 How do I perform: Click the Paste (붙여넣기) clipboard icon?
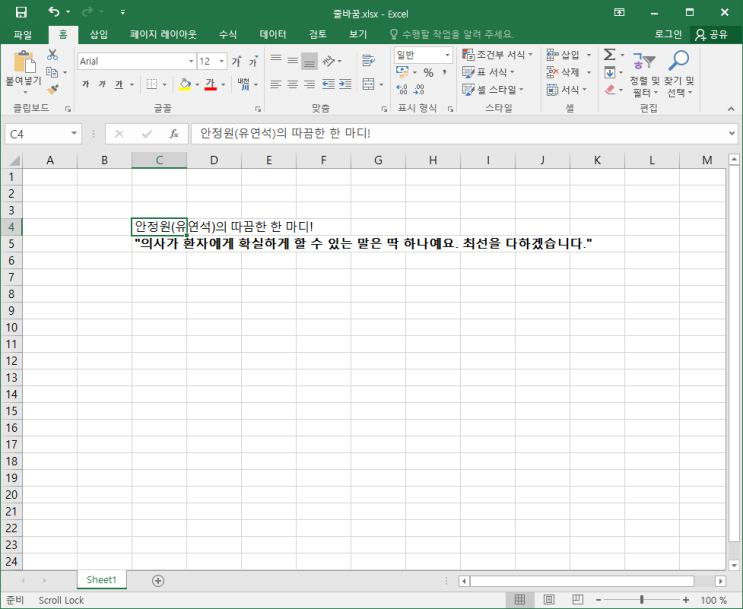tap(24, 62)
